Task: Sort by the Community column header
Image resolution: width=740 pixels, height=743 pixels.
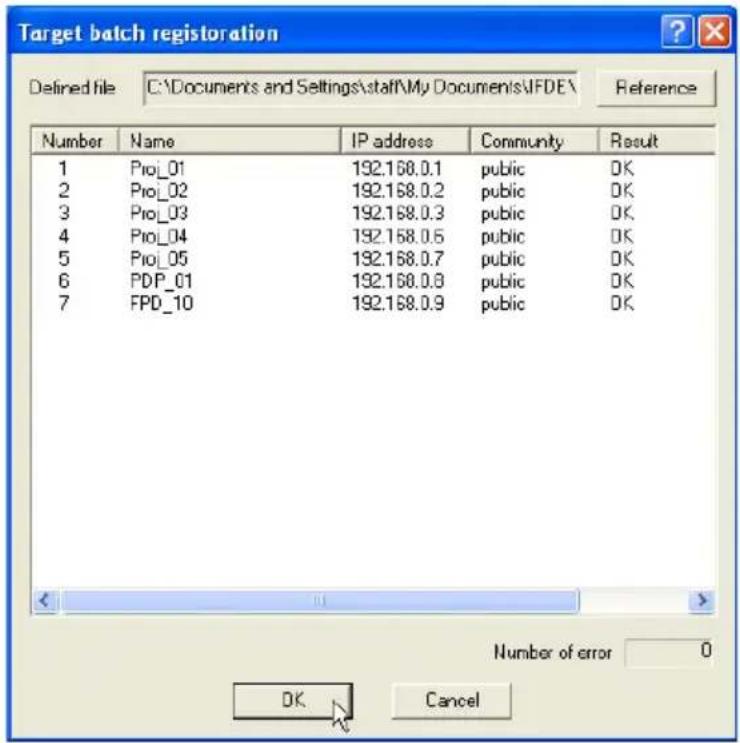Action: click(534, 141)
